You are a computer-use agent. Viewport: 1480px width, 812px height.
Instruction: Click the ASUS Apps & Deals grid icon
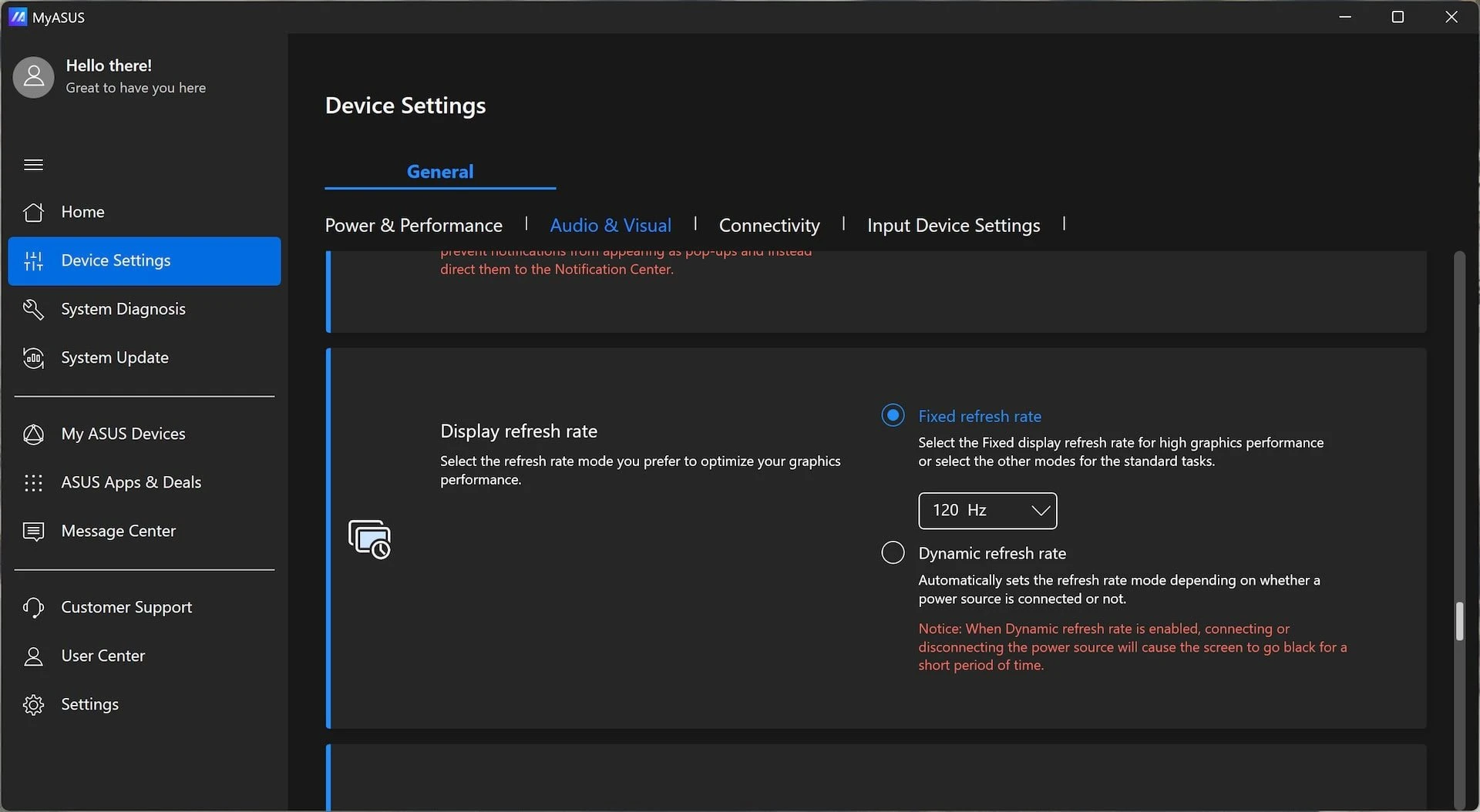33,483
